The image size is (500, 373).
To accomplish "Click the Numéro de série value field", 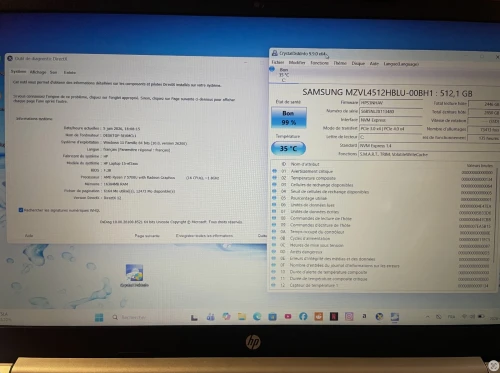I will 391,111.
